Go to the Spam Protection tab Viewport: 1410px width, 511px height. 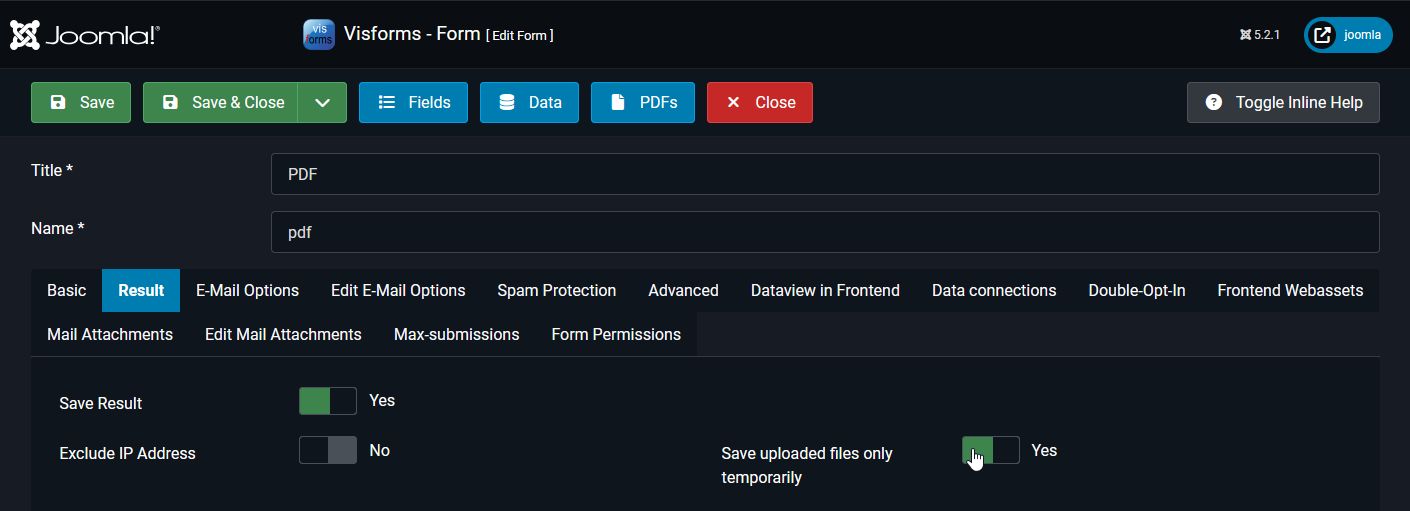tap(556, 290)
